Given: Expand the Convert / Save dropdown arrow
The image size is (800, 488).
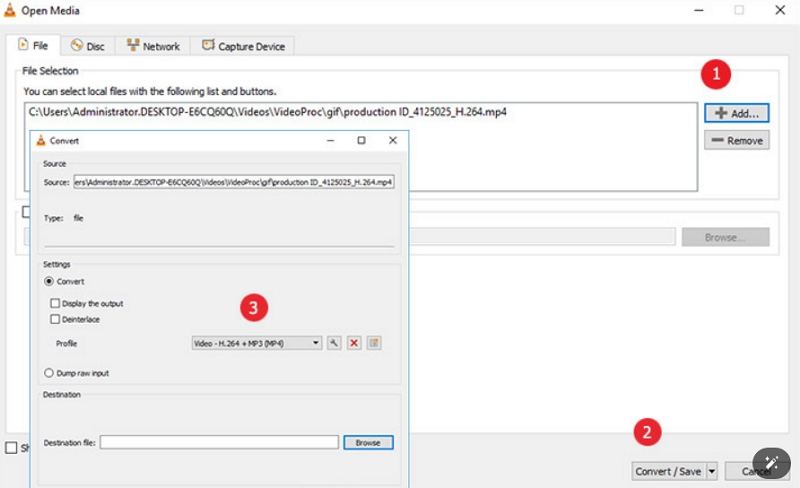Looking at the screenshot, I should (x=712, y=472).
